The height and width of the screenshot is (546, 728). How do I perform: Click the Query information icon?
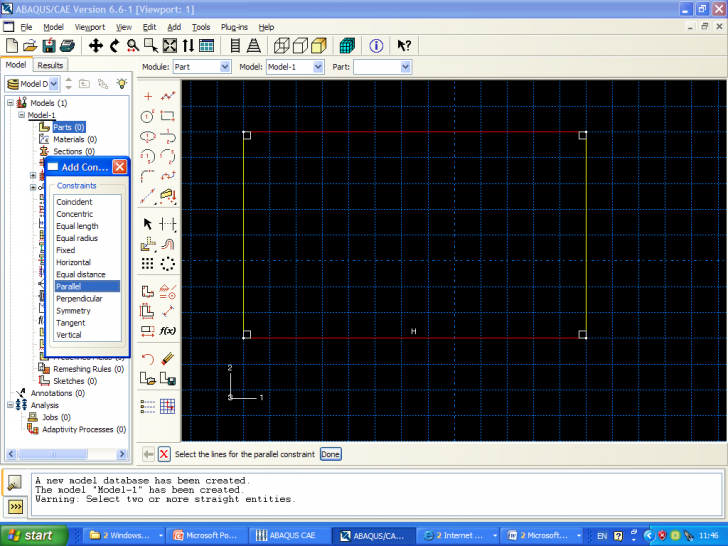point(376,46)
